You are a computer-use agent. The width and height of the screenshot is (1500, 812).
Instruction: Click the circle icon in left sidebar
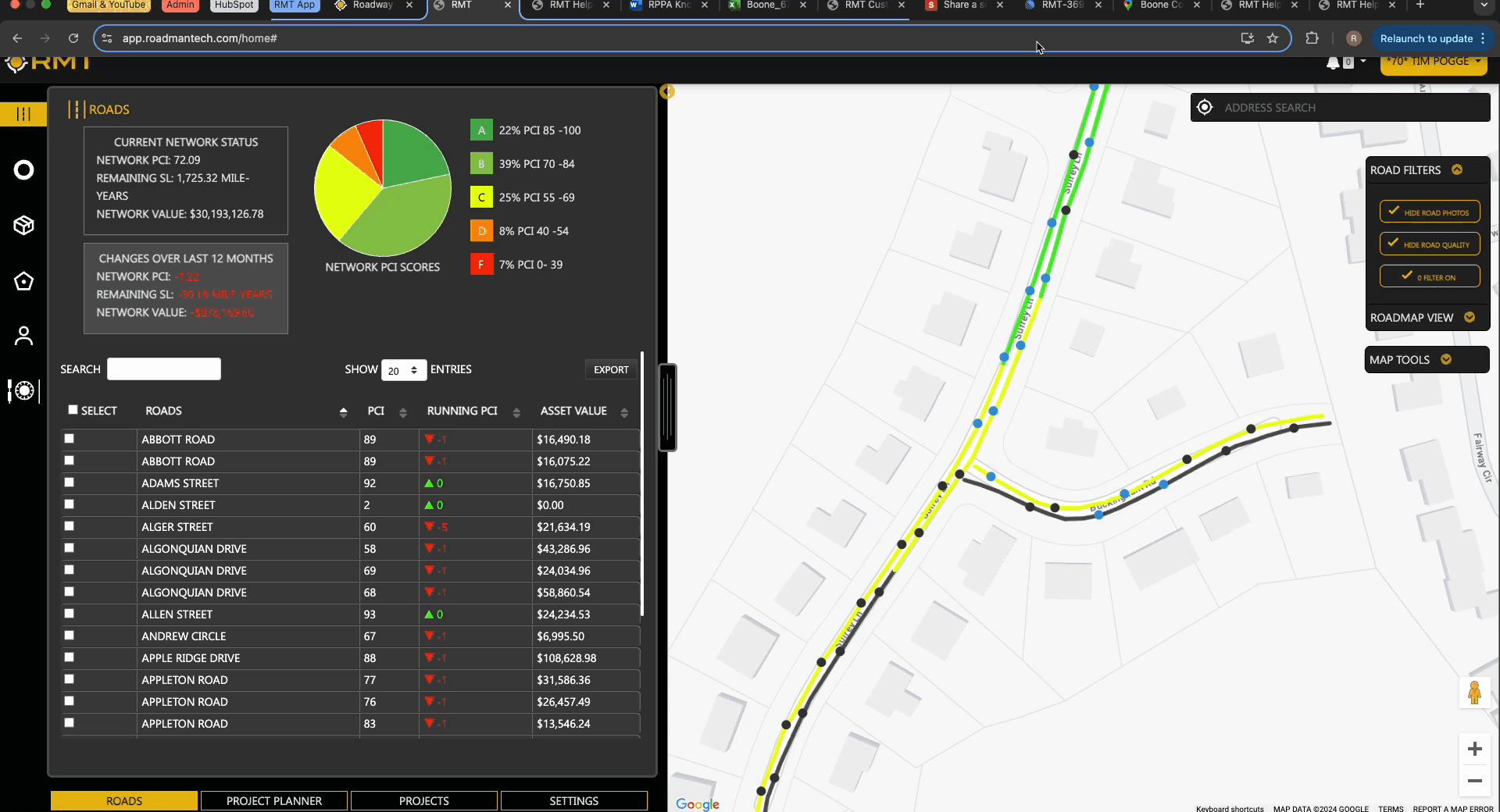point(24,170)
